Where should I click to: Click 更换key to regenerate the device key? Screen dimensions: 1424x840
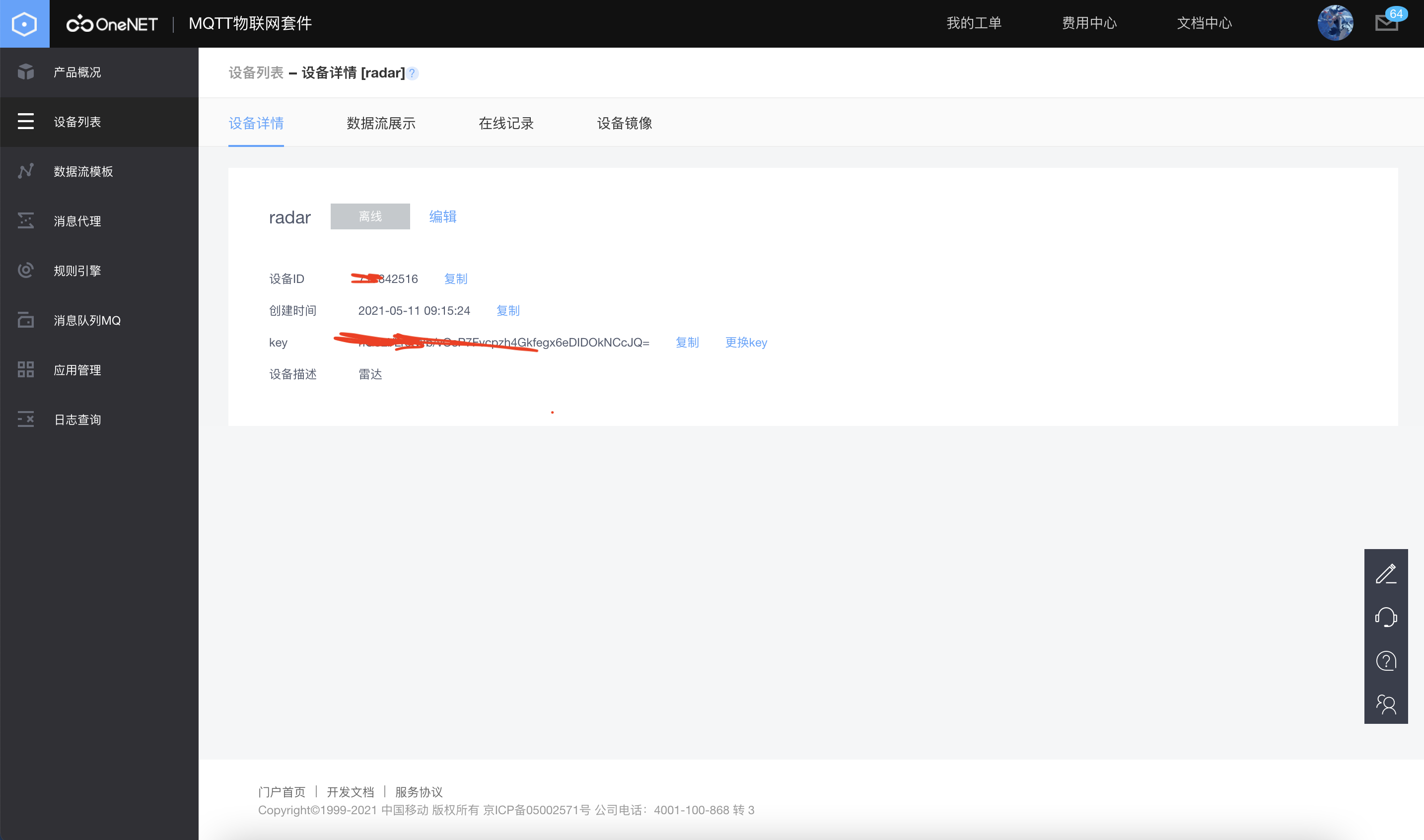(745, 343)
